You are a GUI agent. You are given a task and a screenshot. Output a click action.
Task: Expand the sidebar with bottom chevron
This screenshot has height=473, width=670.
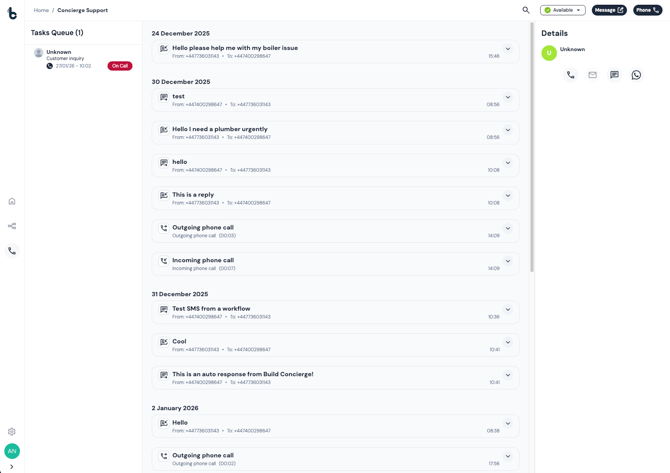point(12,467)
